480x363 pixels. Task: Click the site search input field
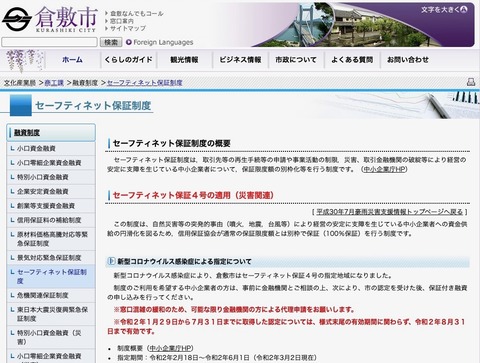point(49,42)
